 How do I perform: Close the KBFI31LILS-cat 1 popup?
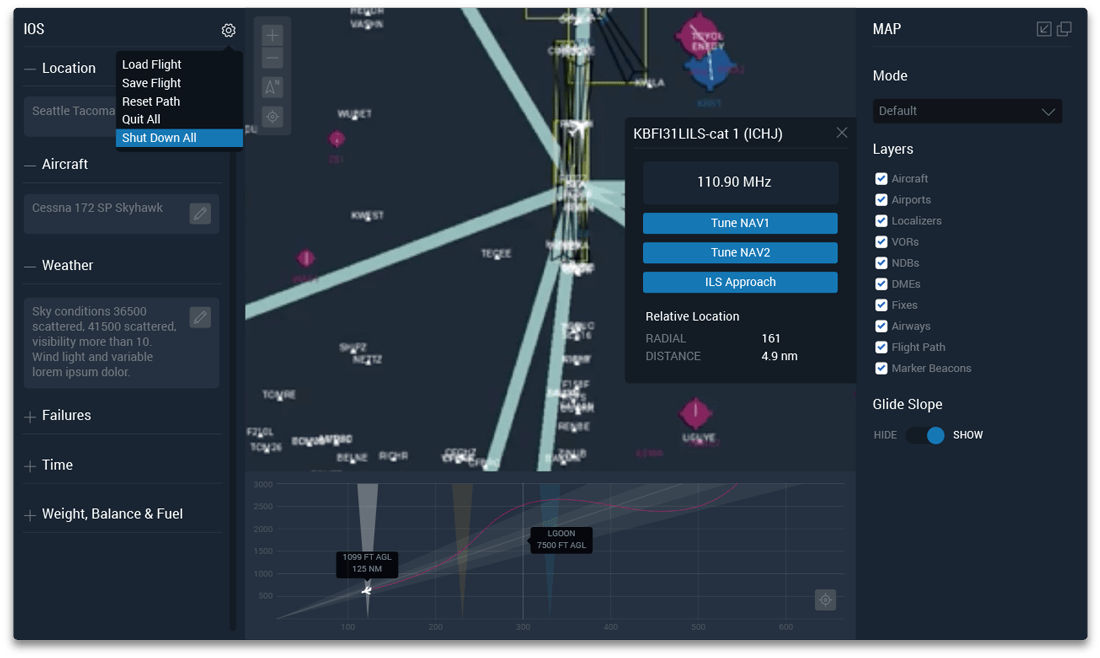842,133
